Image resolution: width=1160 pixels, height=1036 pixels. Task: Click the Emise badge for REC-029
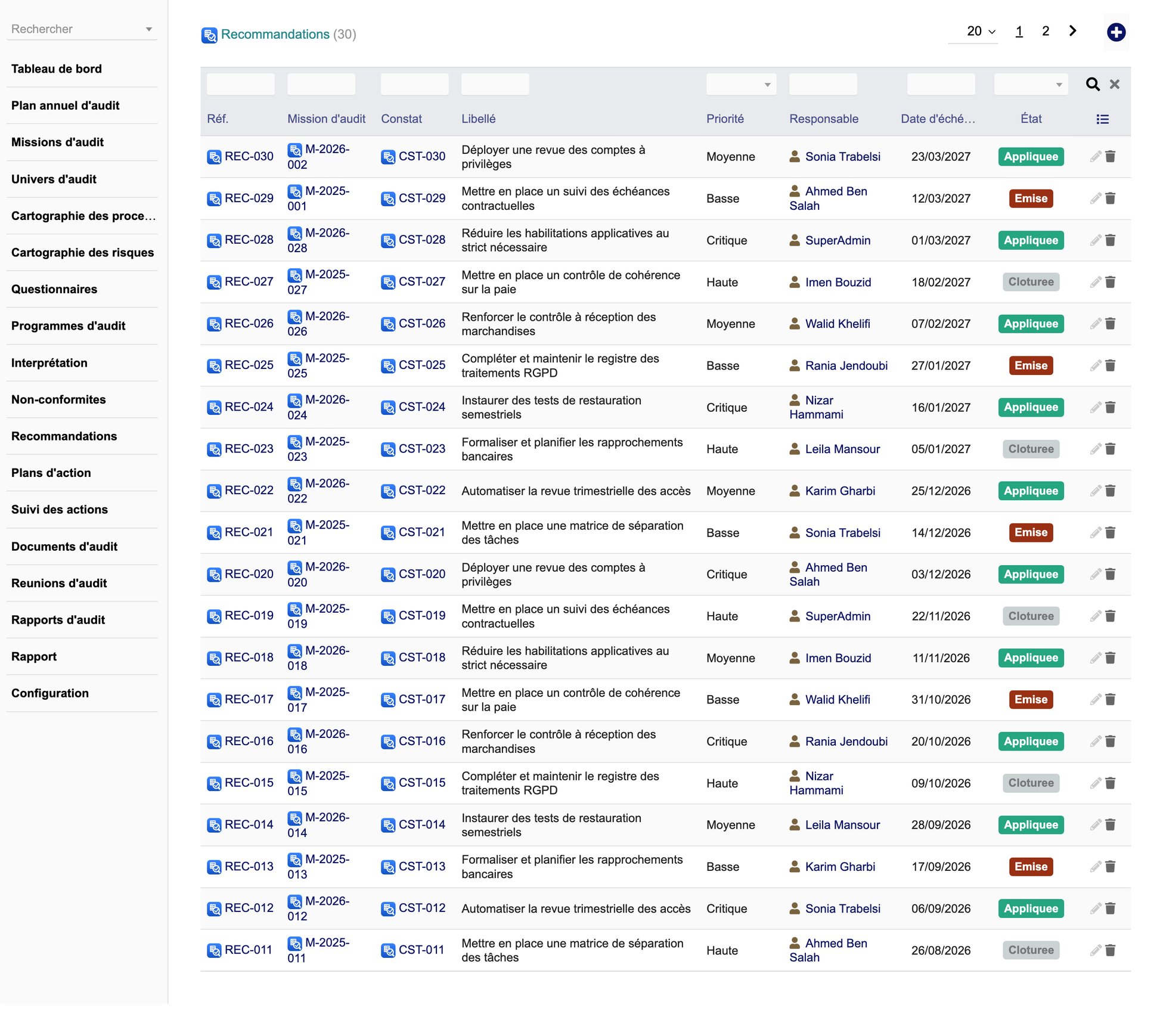[1031, 198]
